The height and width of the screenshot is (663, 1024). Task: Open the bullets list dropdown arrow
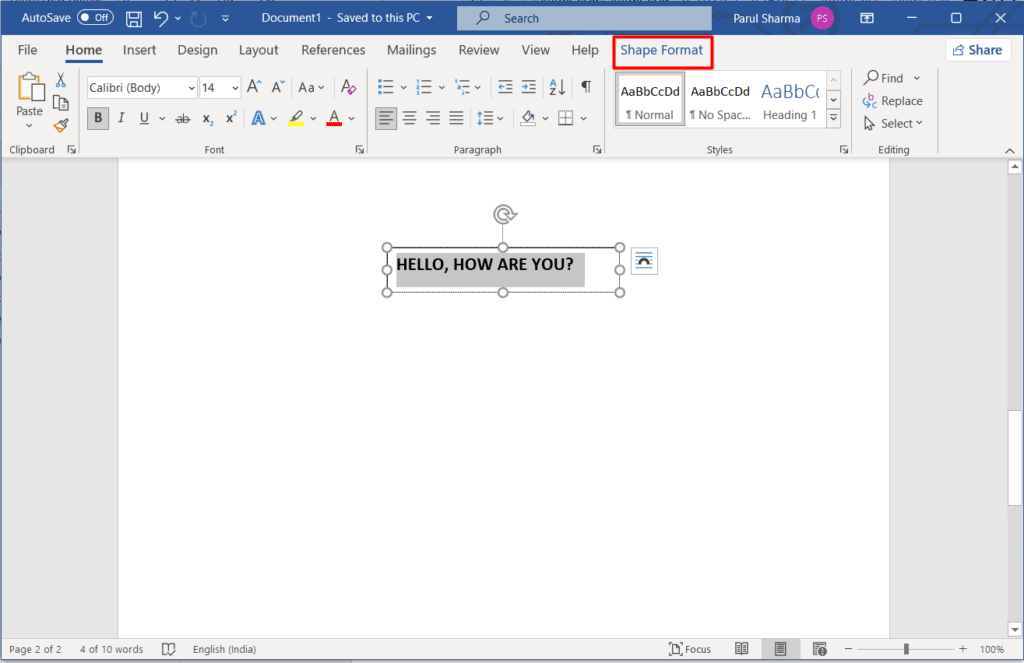[404, 88]
